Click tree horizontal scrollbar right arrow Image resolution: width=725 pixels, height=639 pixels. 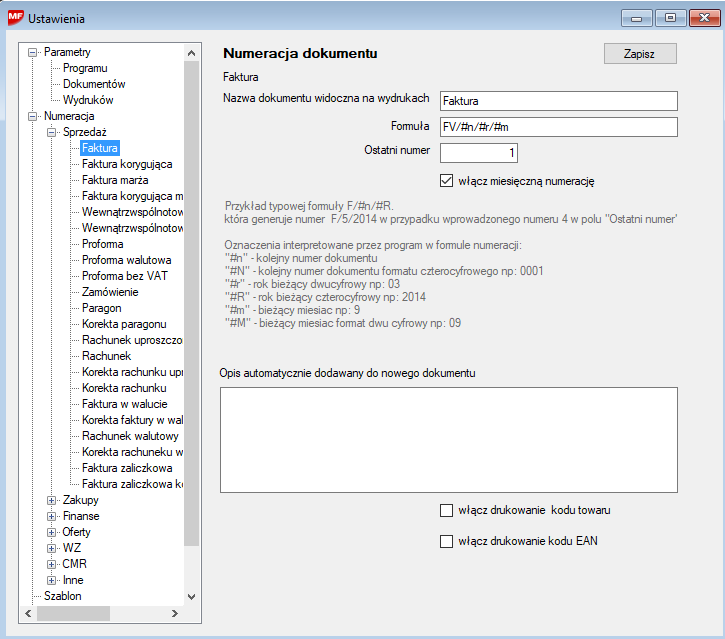[176, 612]
